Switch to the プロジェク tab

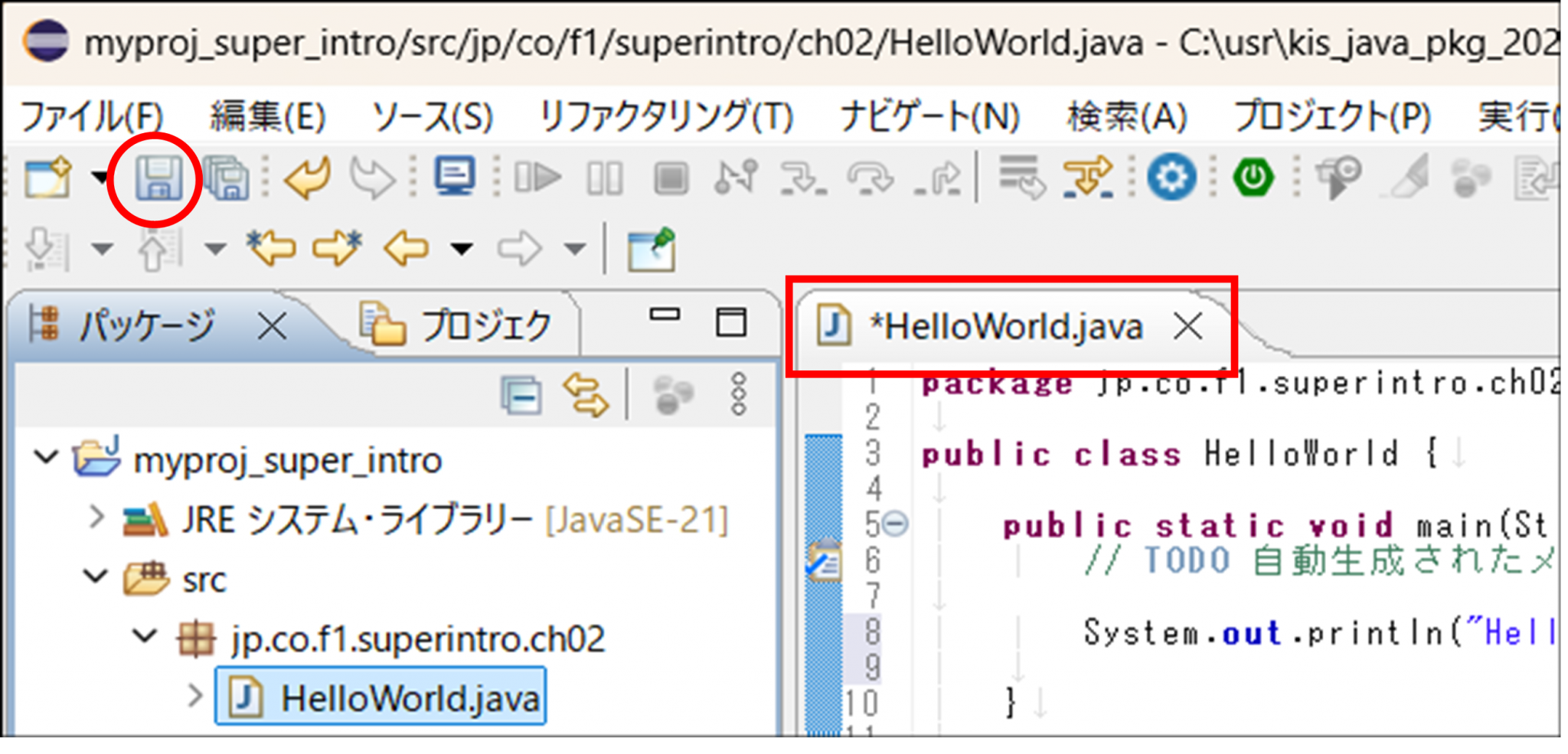[x=459, y=326]
